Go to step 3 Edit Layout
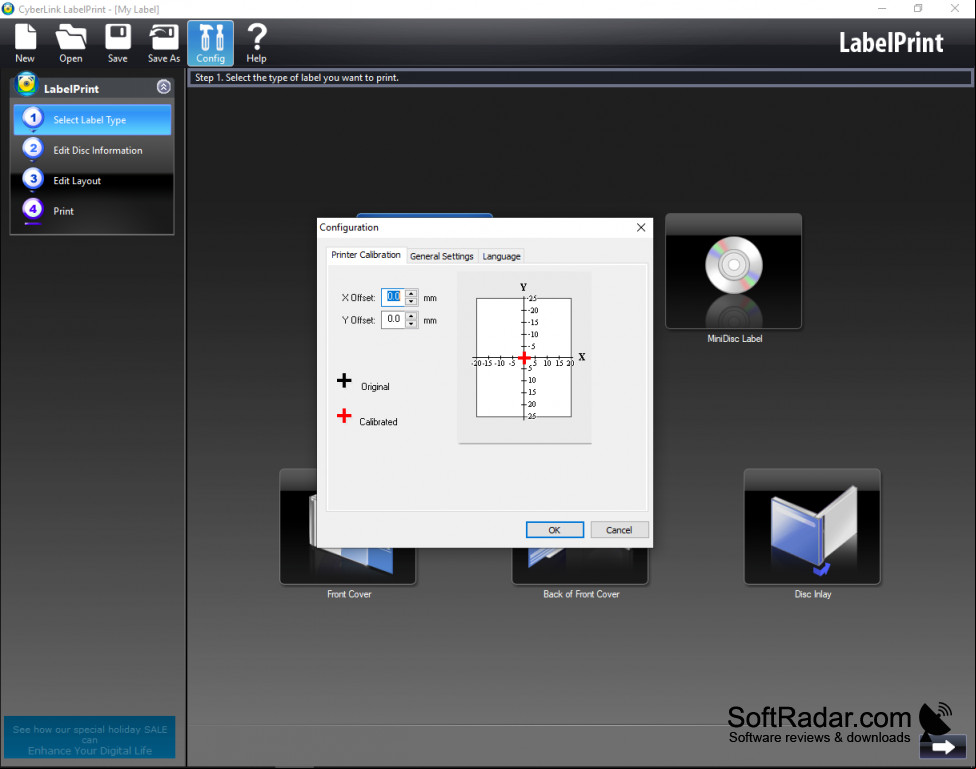The height and width of the screenshot is (769, 976). pos(92,181)
